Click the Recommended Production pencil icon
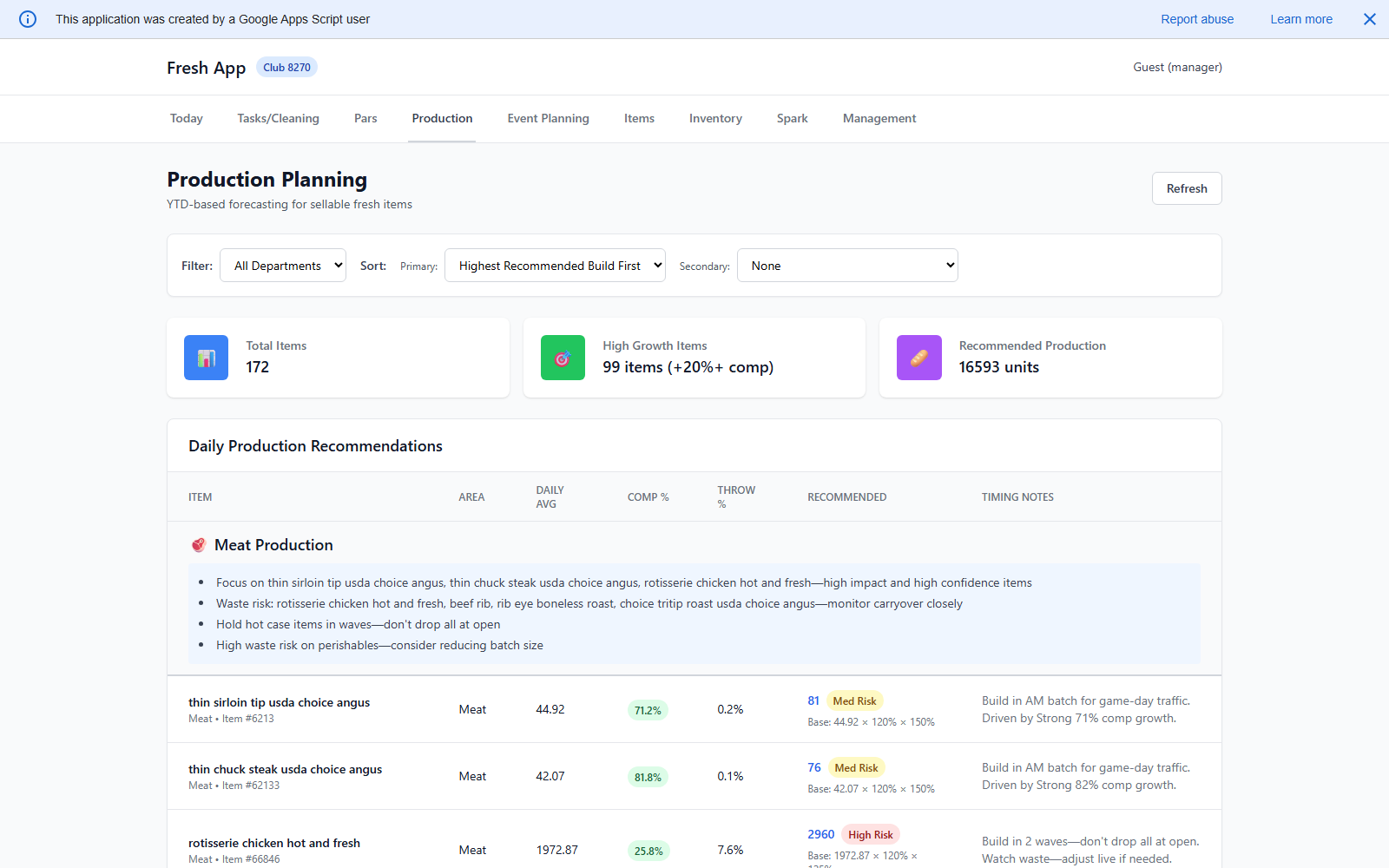This screenshot has width=1389, height=868. (918, 357)
